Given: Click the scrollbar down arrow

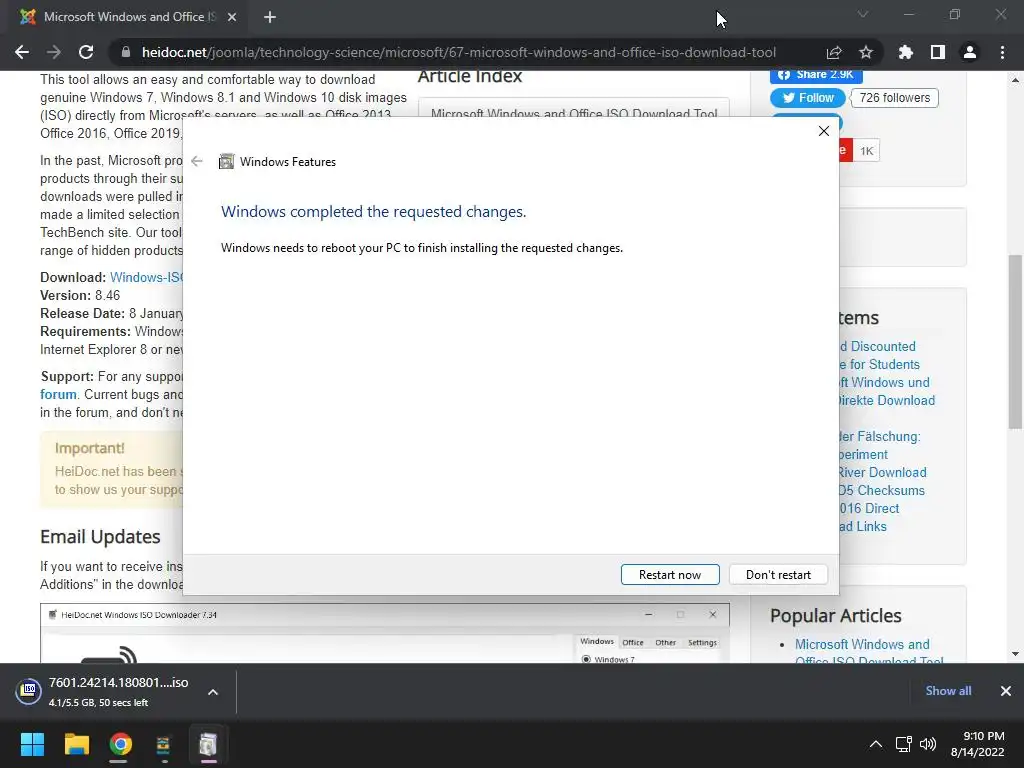Looking at the screenshot, I should tap(1015, 654).
